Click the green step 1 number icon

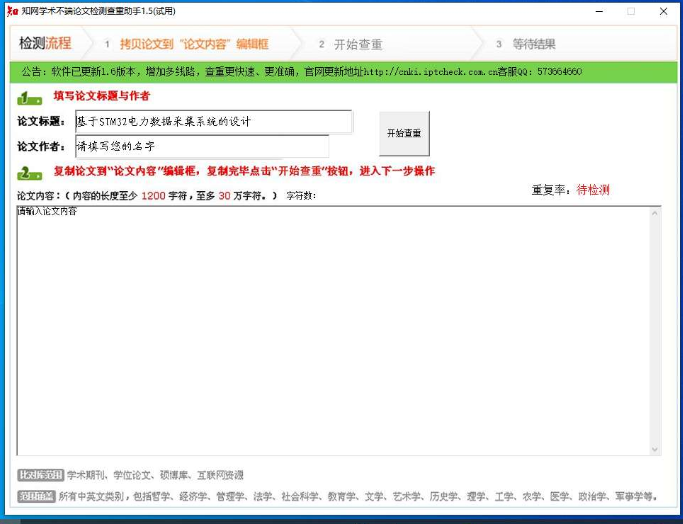tap(29, 97)
